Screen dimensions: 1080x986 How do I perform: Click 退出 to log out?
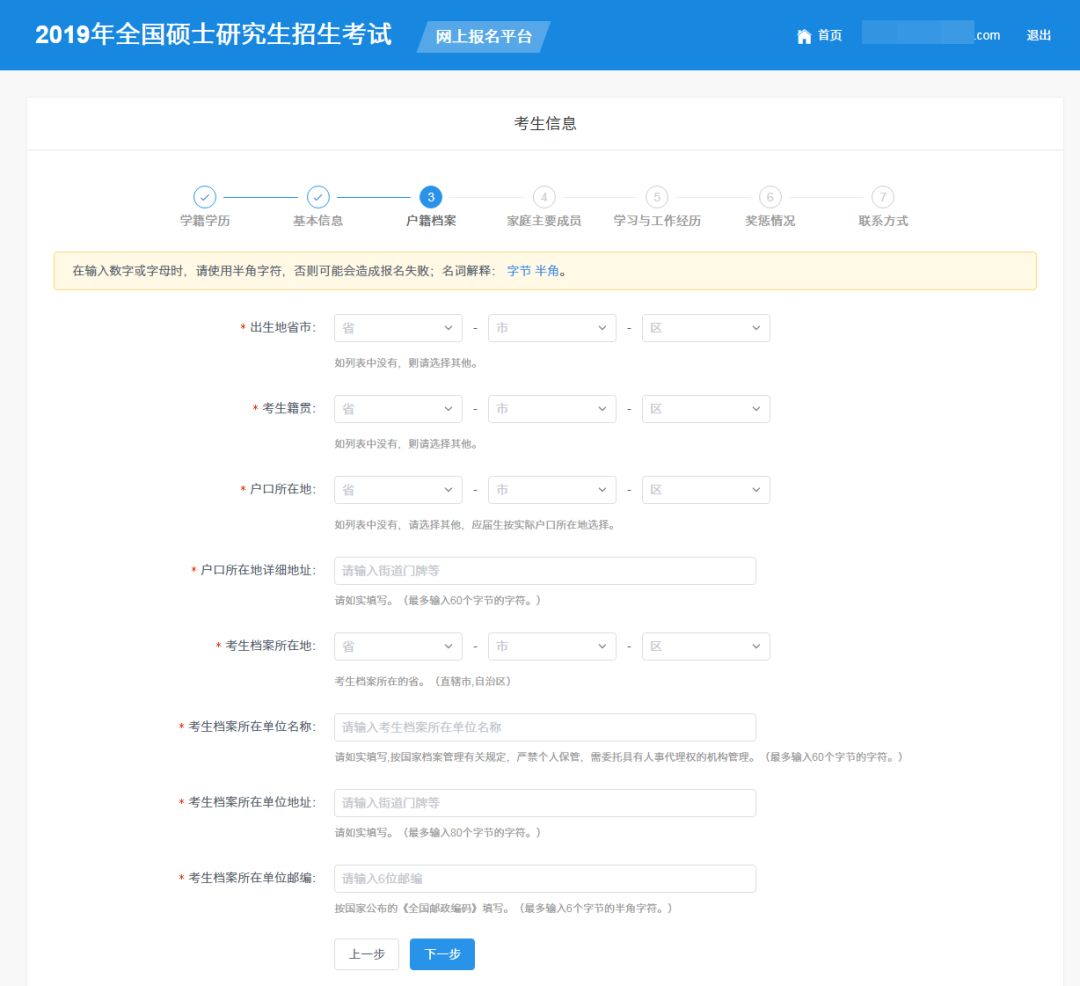coord(1039,36)
